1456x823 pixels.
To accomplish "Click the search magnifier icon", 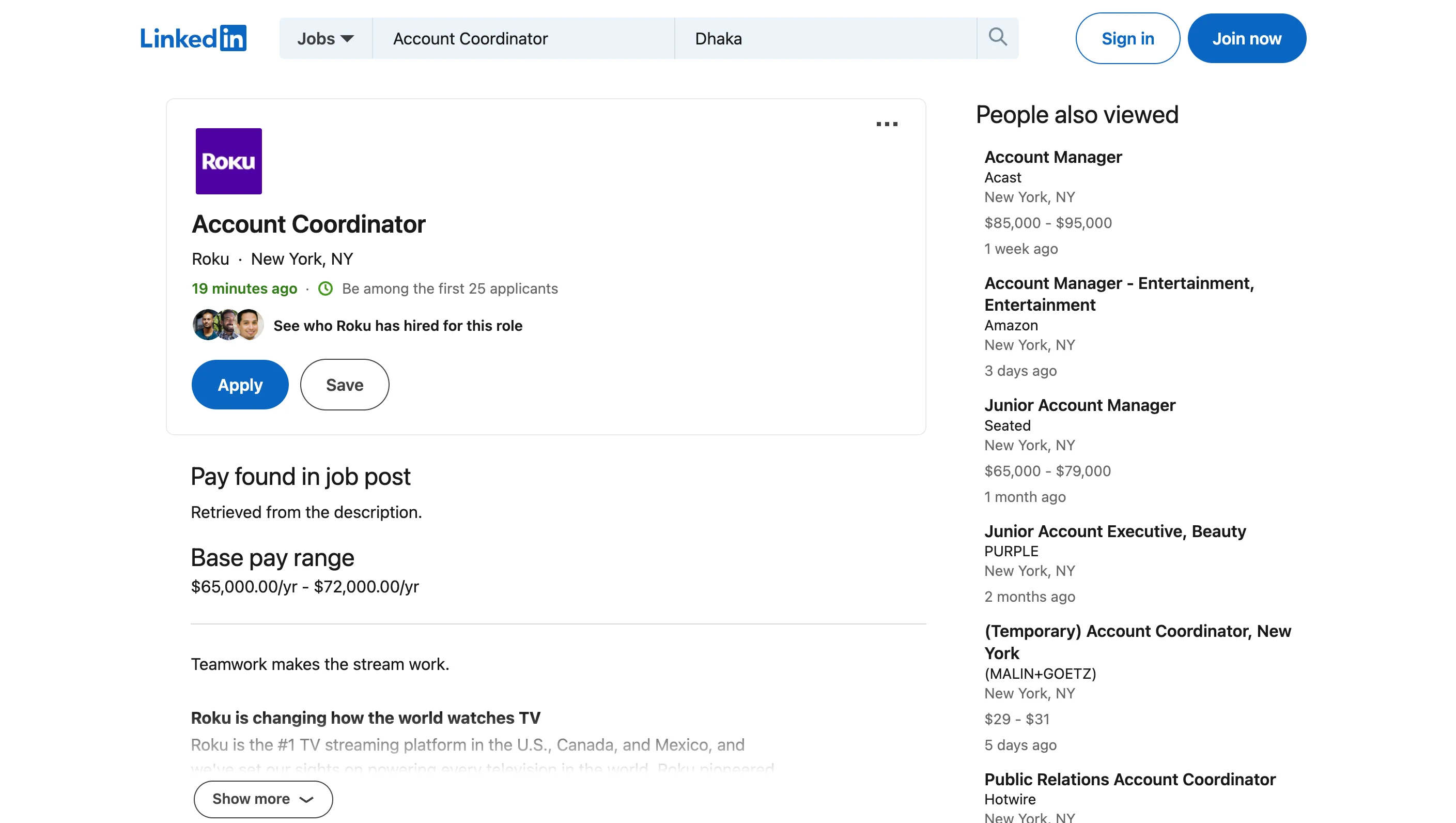I will point(997,37).
